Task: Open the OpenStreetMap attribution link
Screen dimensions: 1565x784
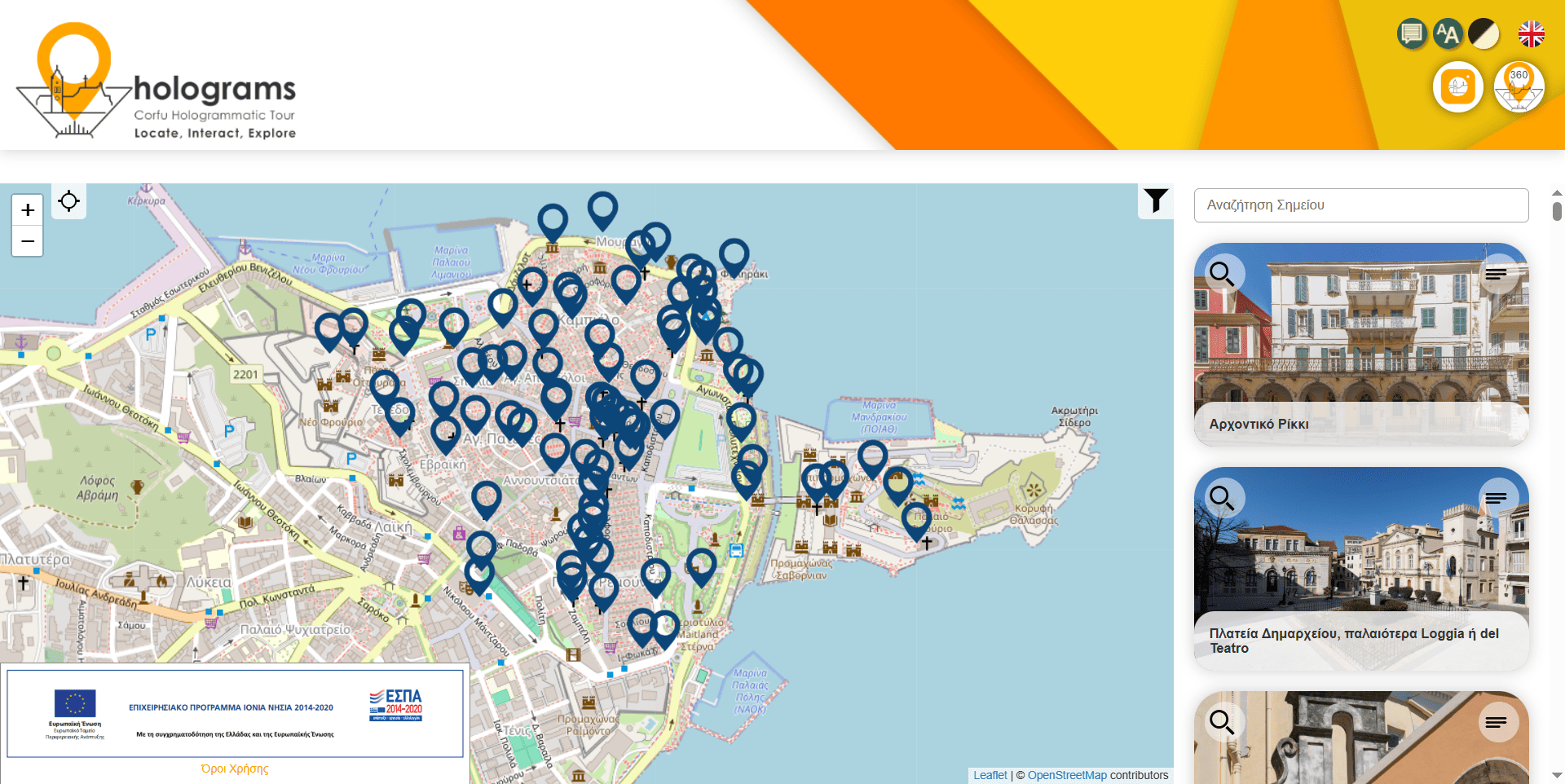Action: (x=1067, y=775)
